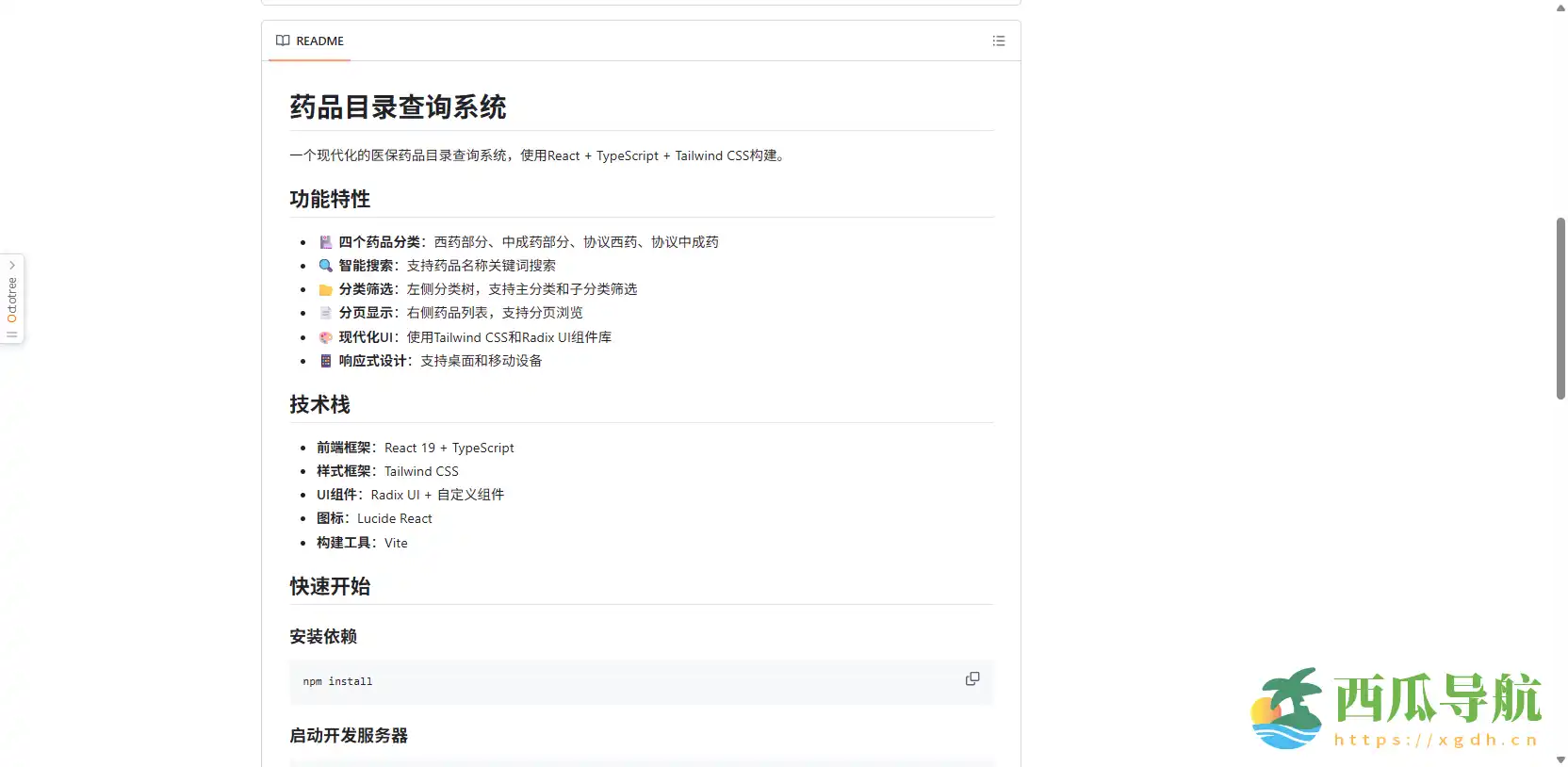Expand the Octotree sidebar chevron
Viewport: 1568px width, 767px height.
pos(12,266)
